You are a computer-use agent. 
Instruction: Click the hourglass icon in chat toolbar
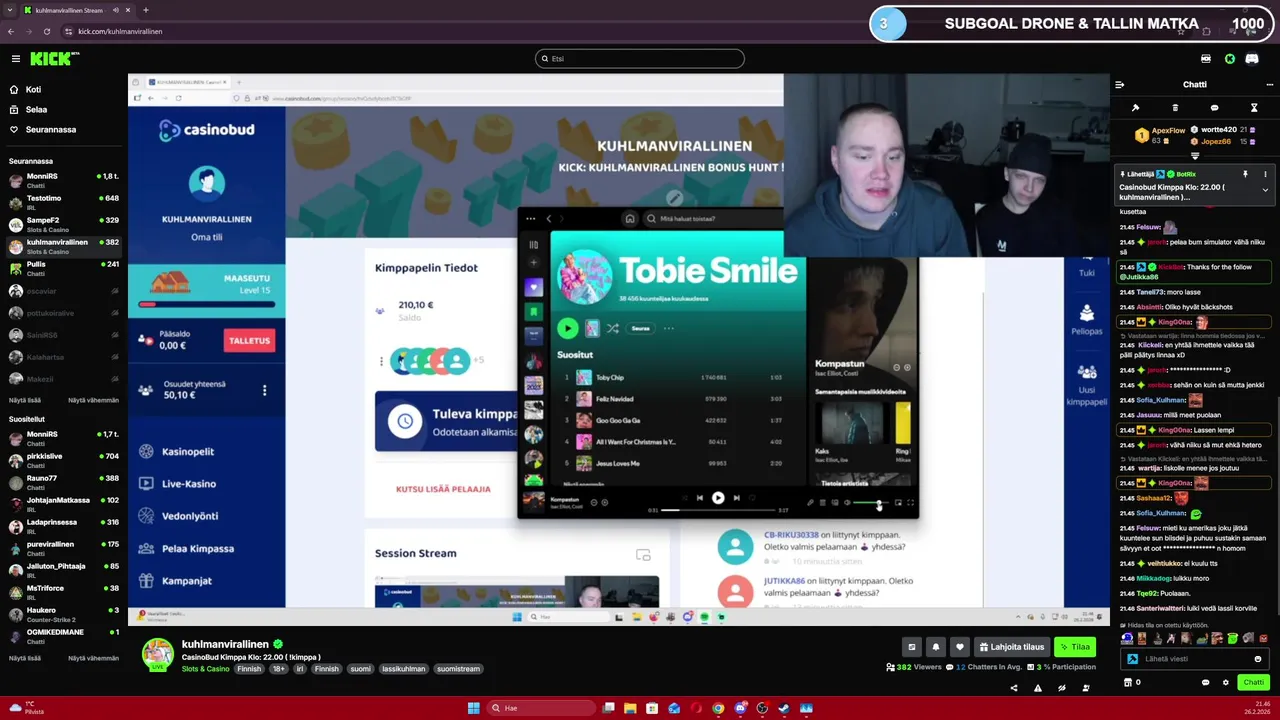(1254, 108)
